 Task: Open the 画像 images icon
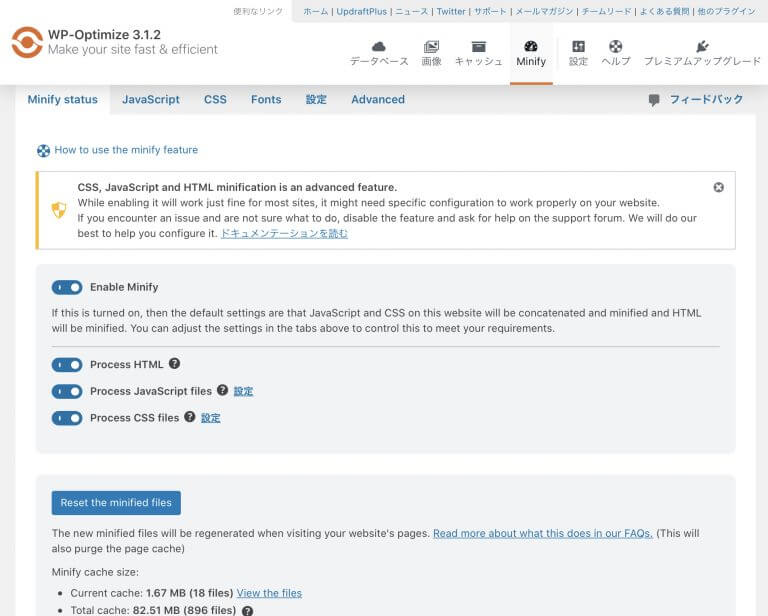click(x=432, y=47)
